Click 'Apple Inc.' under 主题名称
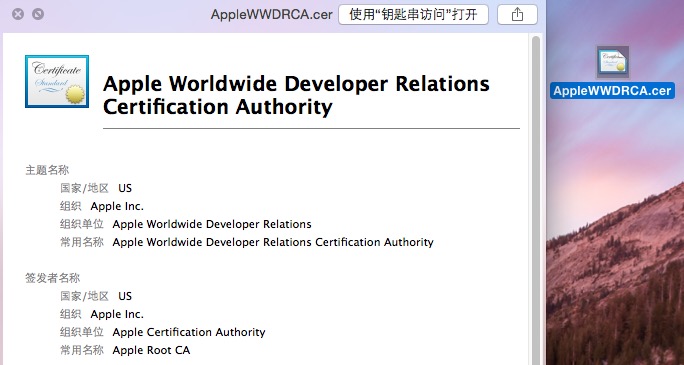This screenshot has width=684, height=365. 117,206
